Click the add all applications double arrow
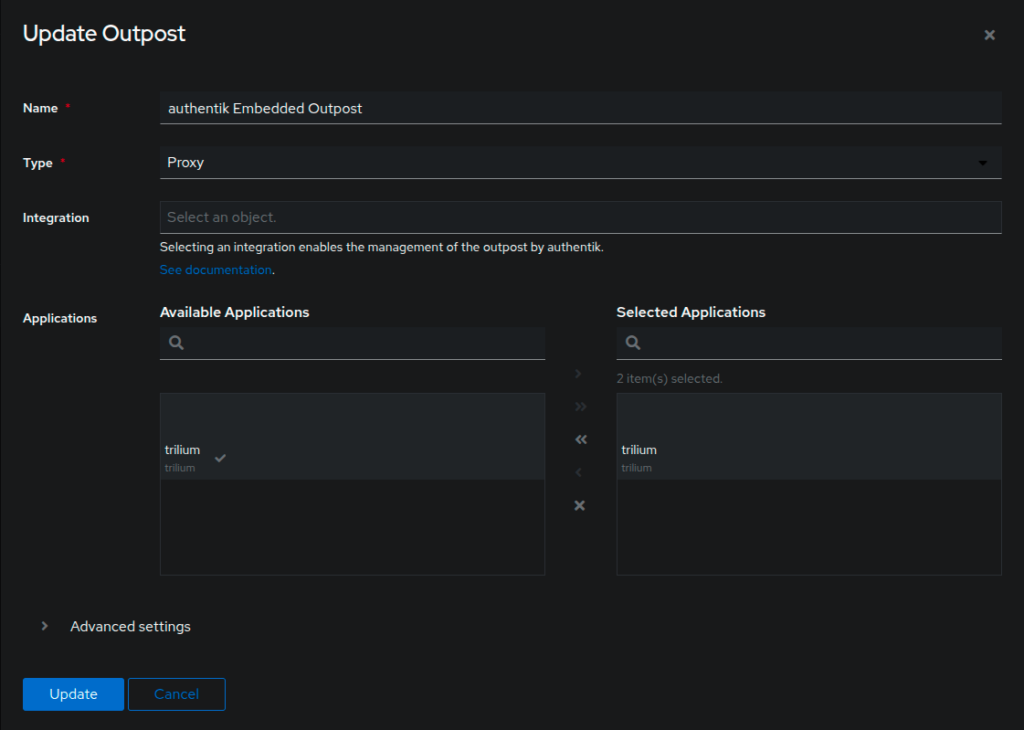 (581, 407)
